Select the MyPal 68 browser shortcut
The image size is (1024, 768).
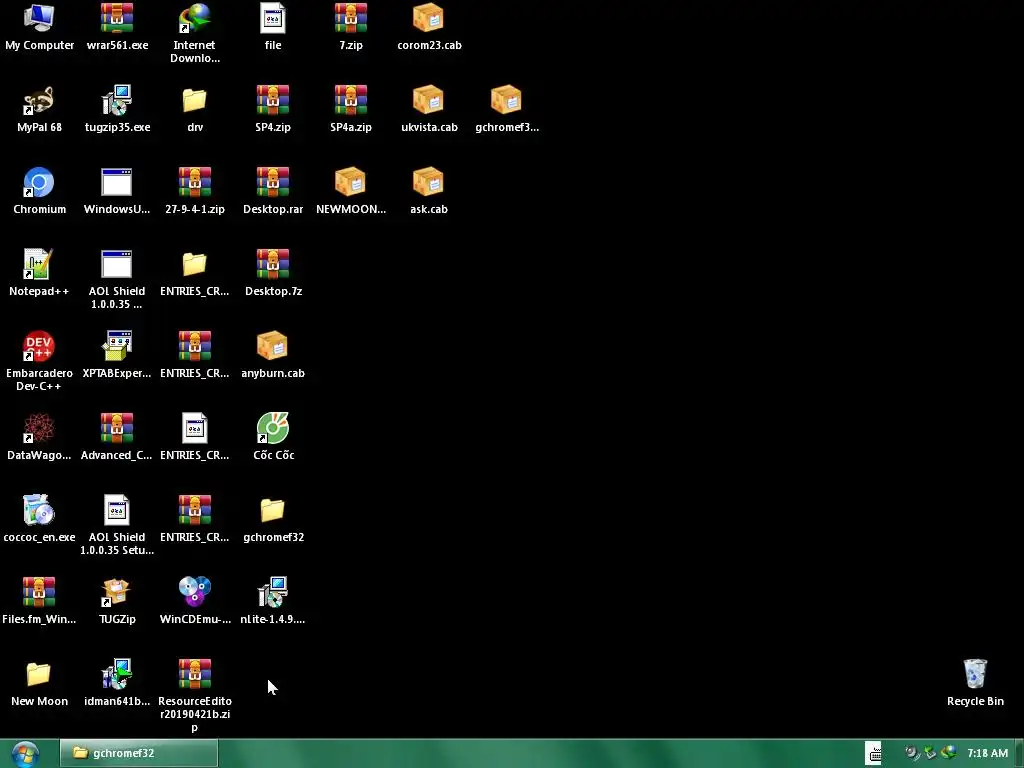[39, 101]
